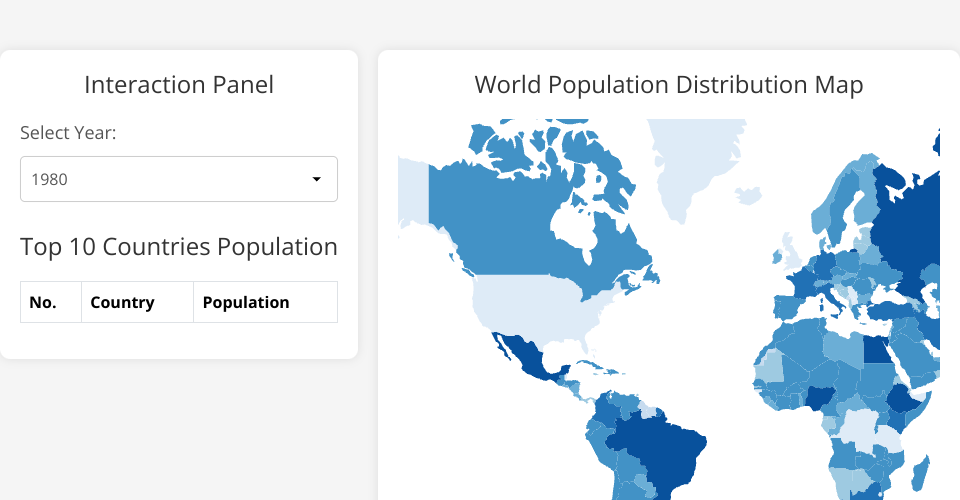Click the Interaction Panel heading
The width and height of the screenshot is (960, 500).
[179, 85]
